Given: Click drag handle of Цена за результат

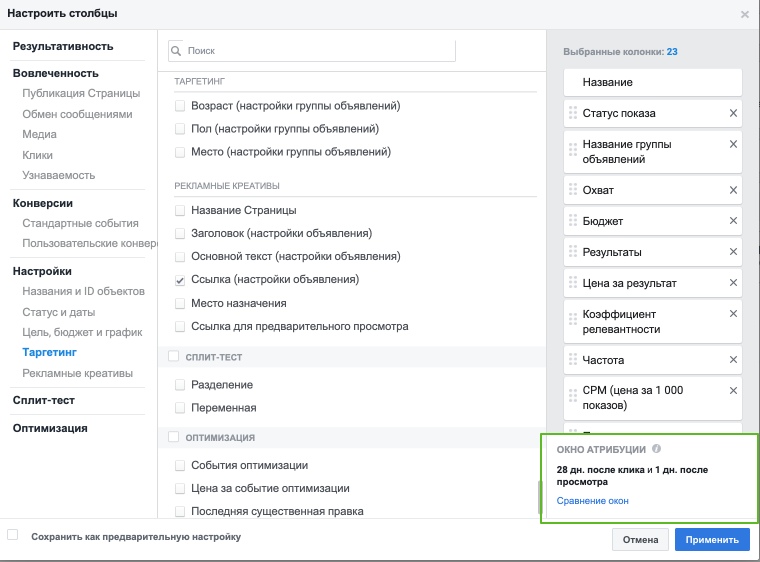Looking at the screenshot, I should 573,283.
